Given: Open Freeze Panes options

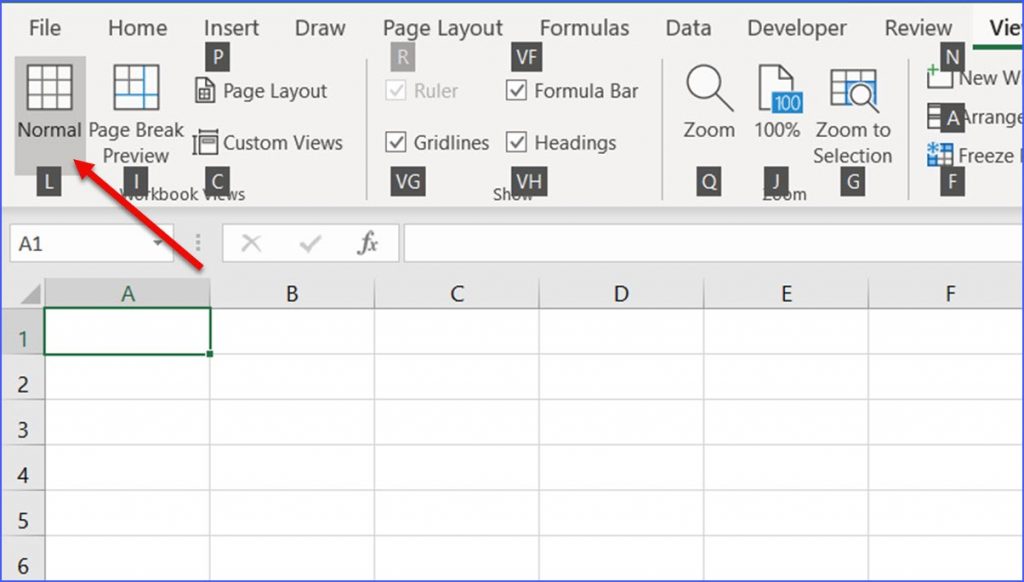Looking at the screenshot, I should pyautogui.click(x=973, y=155).
